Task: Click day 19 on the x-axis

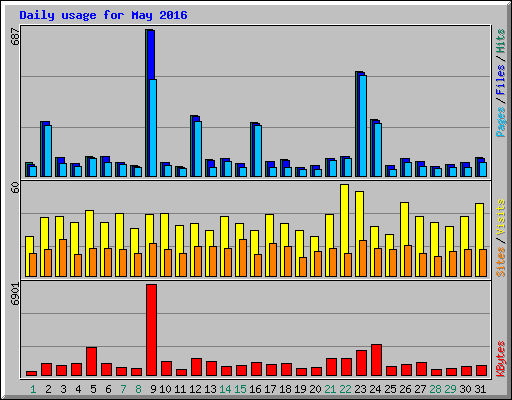Action: (x=300, y=389)
